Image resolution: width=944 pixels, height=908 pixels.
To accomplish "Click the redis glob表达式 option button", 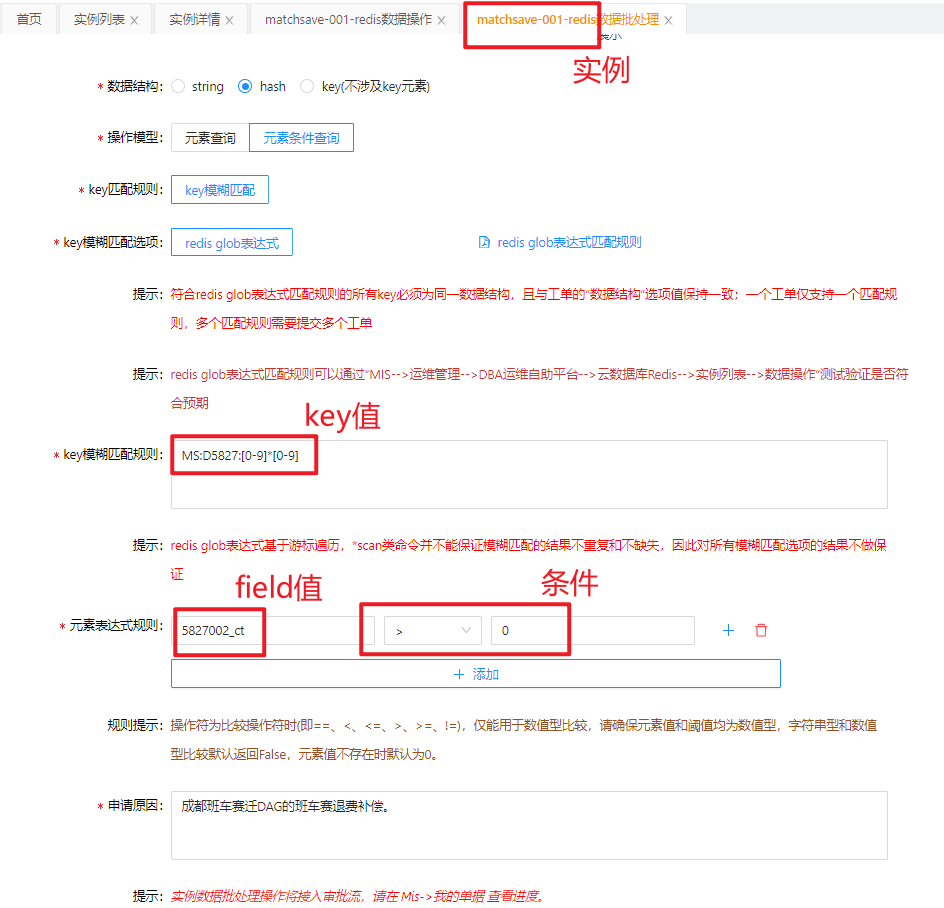I will [232, 242].
